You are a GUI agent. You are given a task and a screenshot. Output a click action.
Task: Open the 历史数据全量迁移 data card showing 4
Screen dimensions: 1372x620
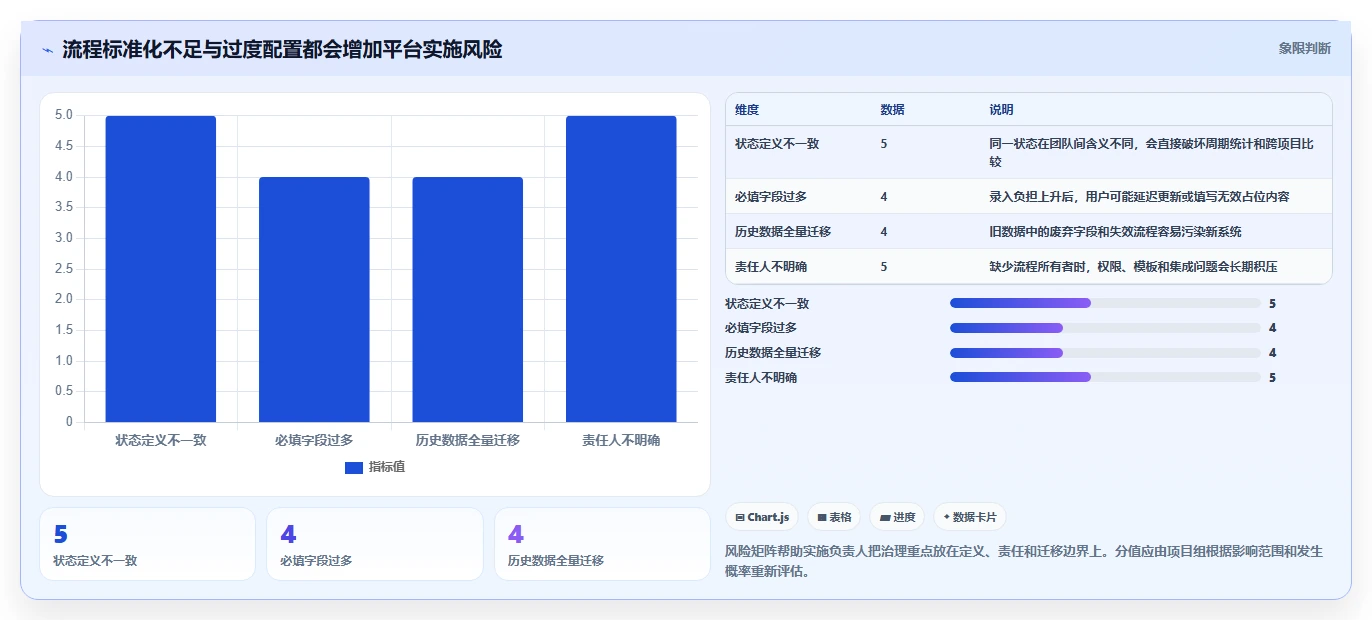coord(602,544)
